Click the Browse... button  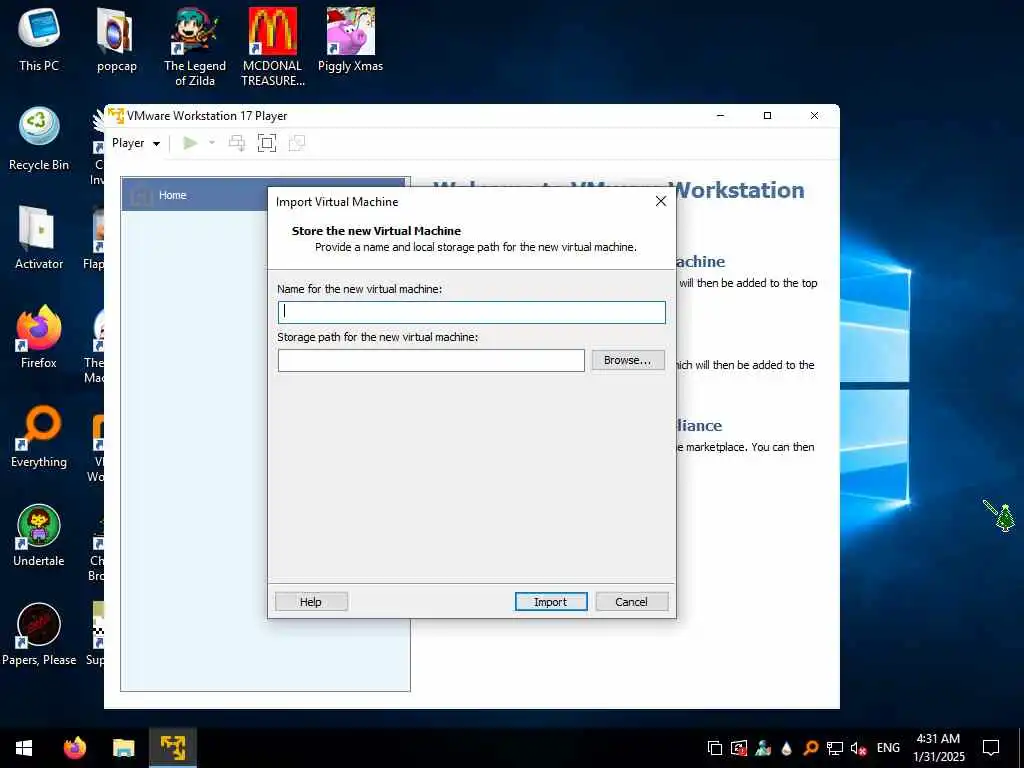(628, 360)
